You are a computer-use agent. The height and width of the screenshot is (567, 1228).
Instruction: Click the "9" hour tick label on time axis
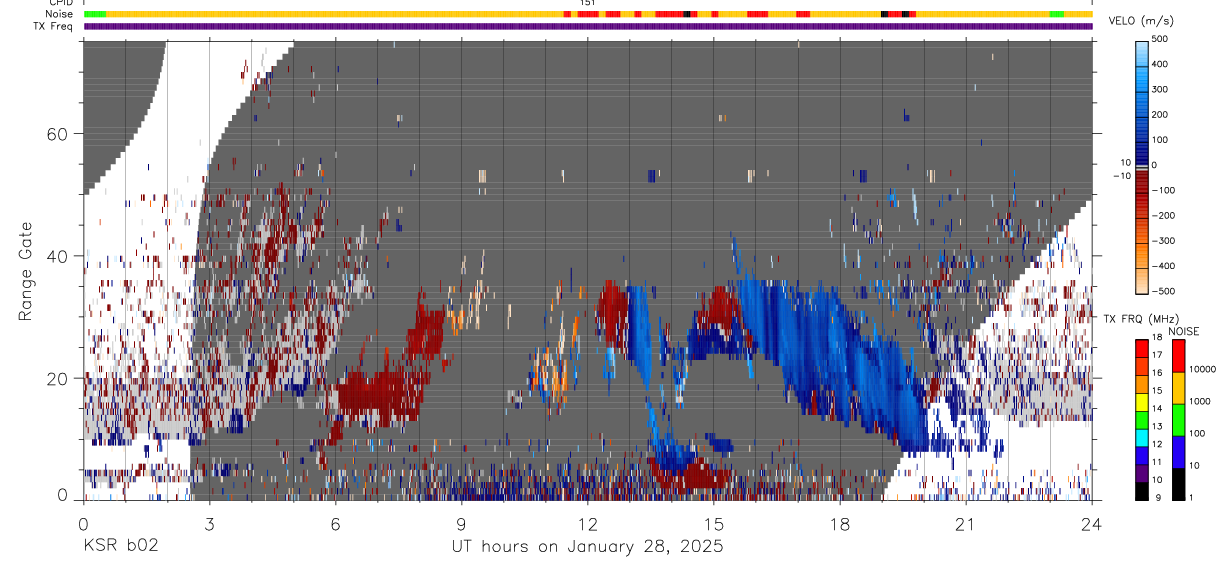point(461,524)
